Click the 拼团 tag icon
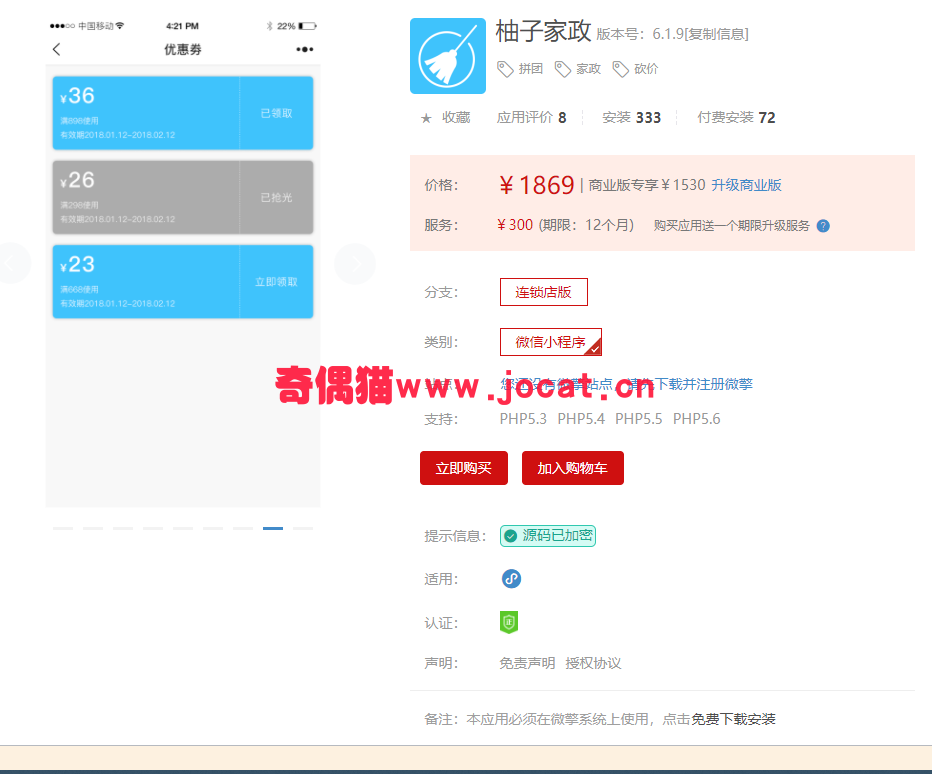932x774 pixels. 505,69
